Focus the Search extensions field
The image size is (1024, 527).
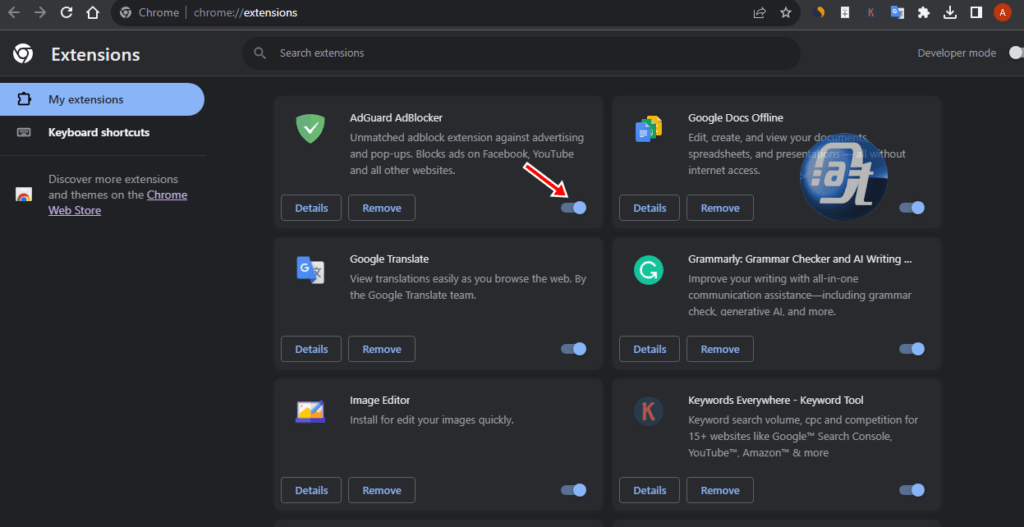pos(521,53)
